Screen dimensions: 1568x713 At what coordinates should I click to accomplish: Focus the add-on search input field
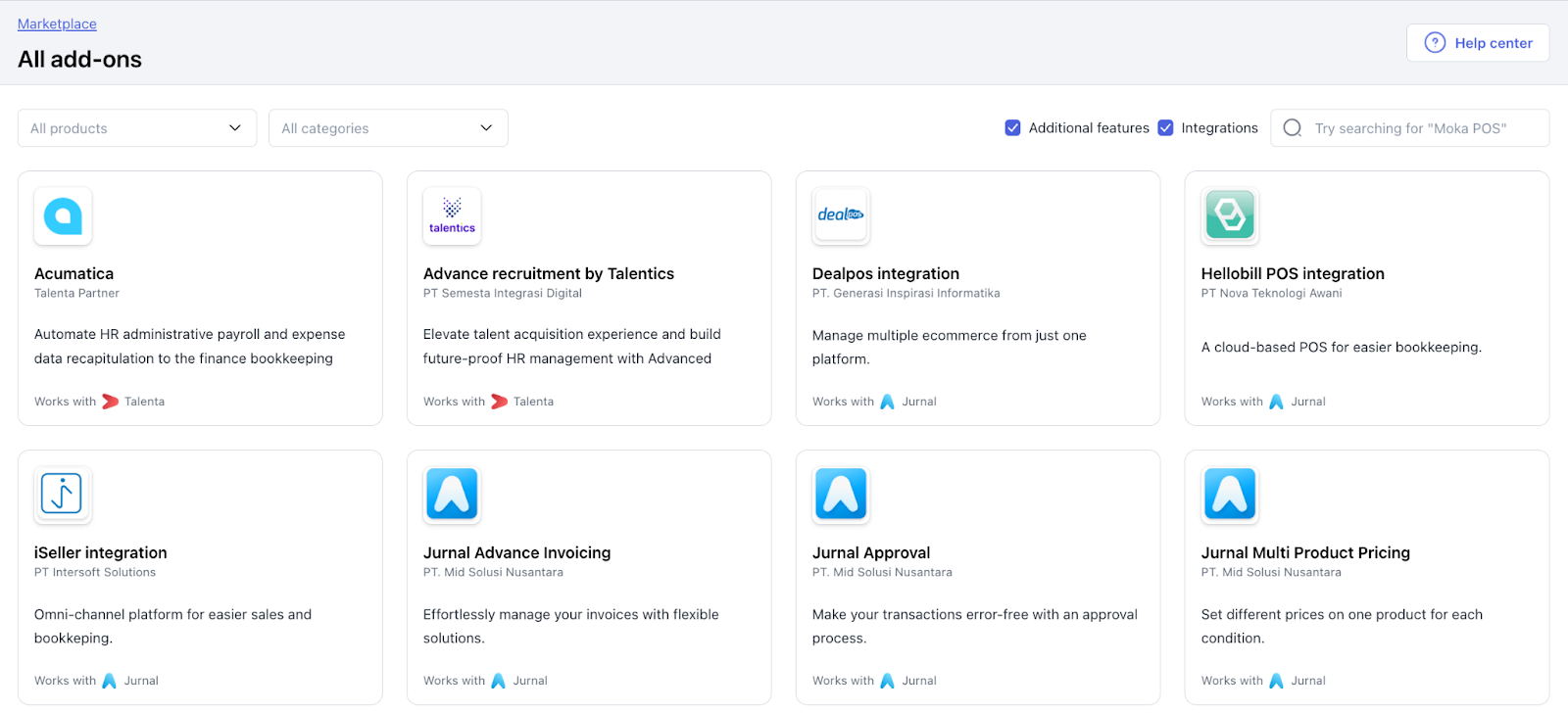[1421, 128]
